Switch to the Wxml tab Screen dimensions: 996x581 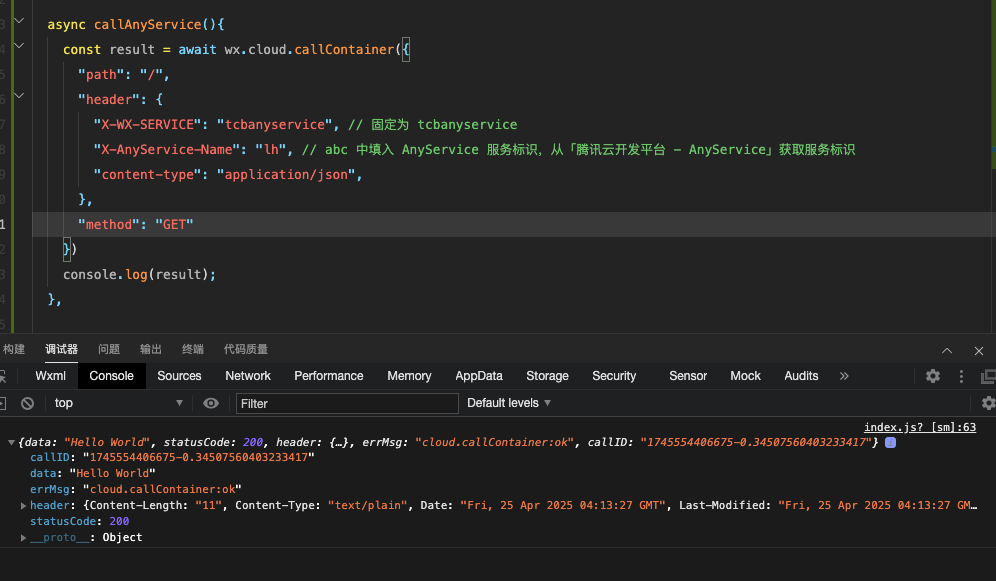50,376
